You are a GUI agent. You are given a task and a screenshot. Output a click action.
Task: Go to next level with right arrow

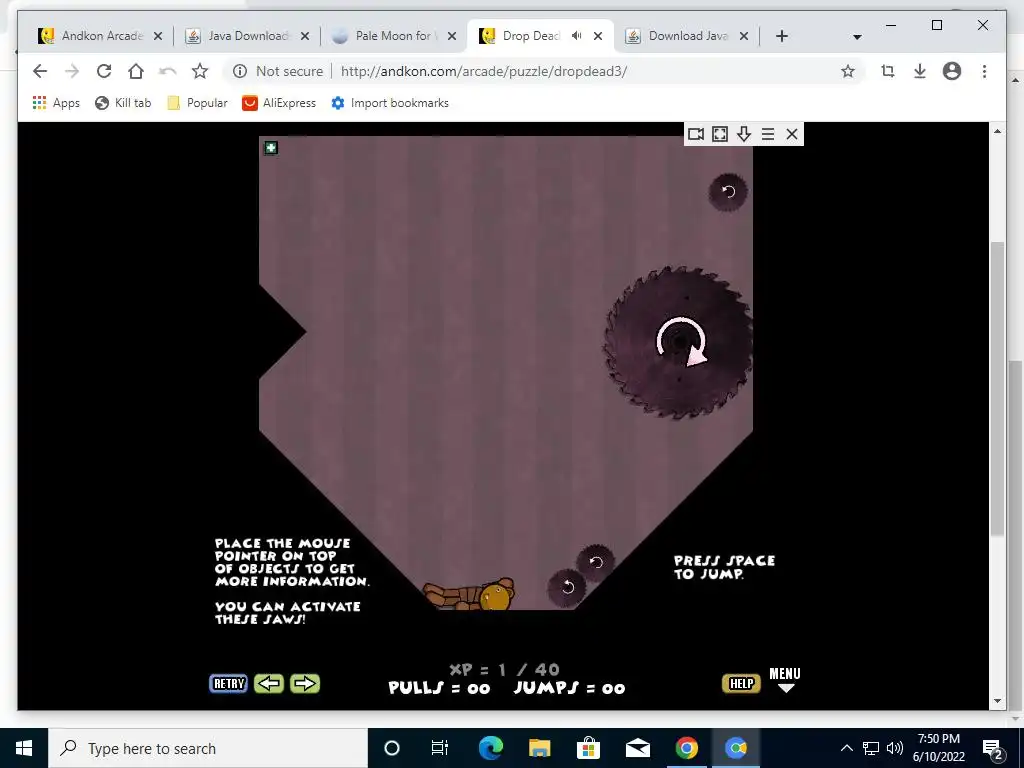[x=305, y=683]
